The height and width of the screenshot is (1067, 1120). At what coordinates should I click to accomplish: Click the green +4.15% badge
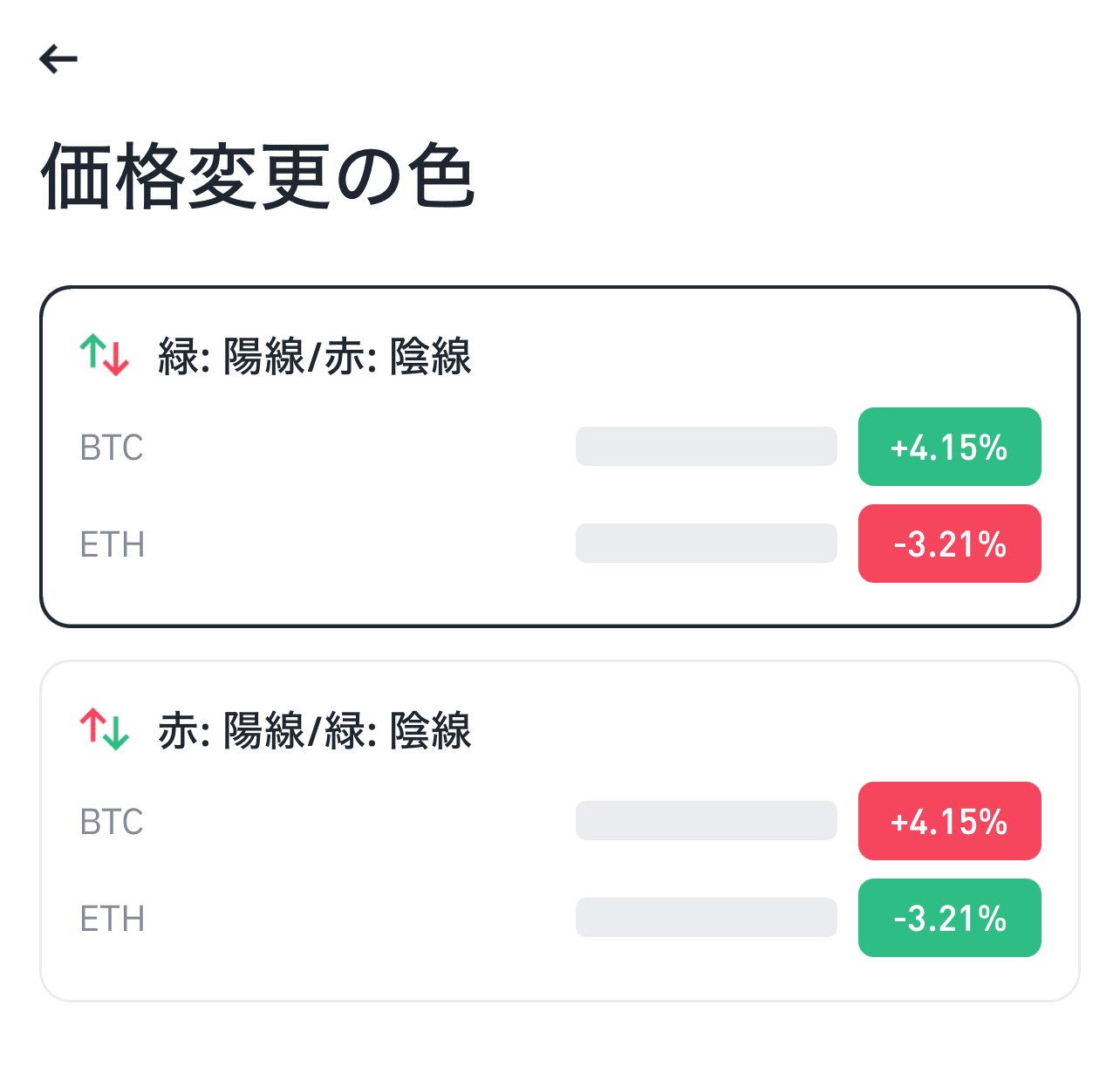click(x=949, y=447)
